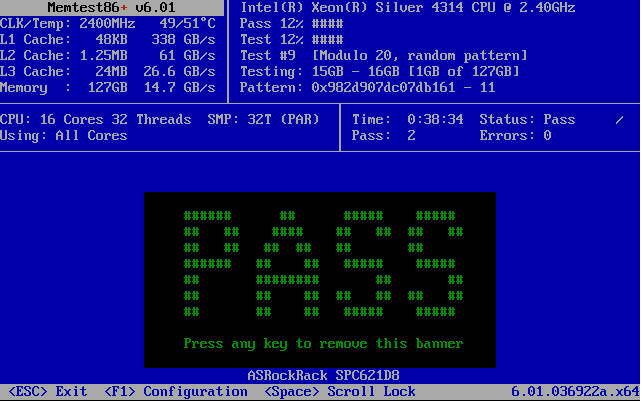Click the 'Errors: 0' counter
This screenshot has width=642, height=401.
click(515, 136)
